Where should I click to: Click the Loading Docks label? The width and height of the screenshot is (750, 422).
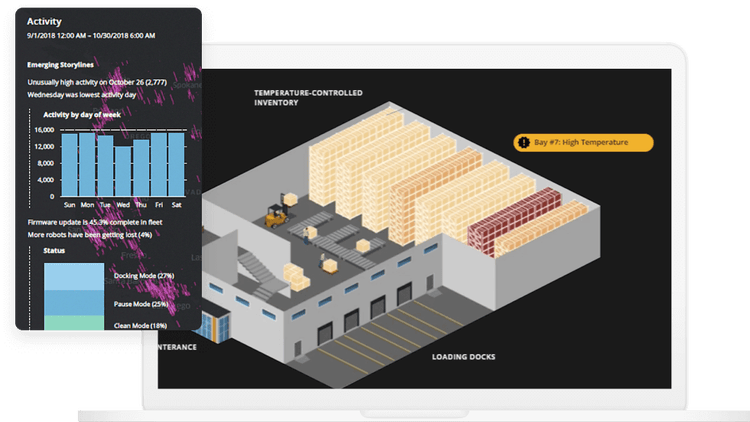click(x=464, y=357)
